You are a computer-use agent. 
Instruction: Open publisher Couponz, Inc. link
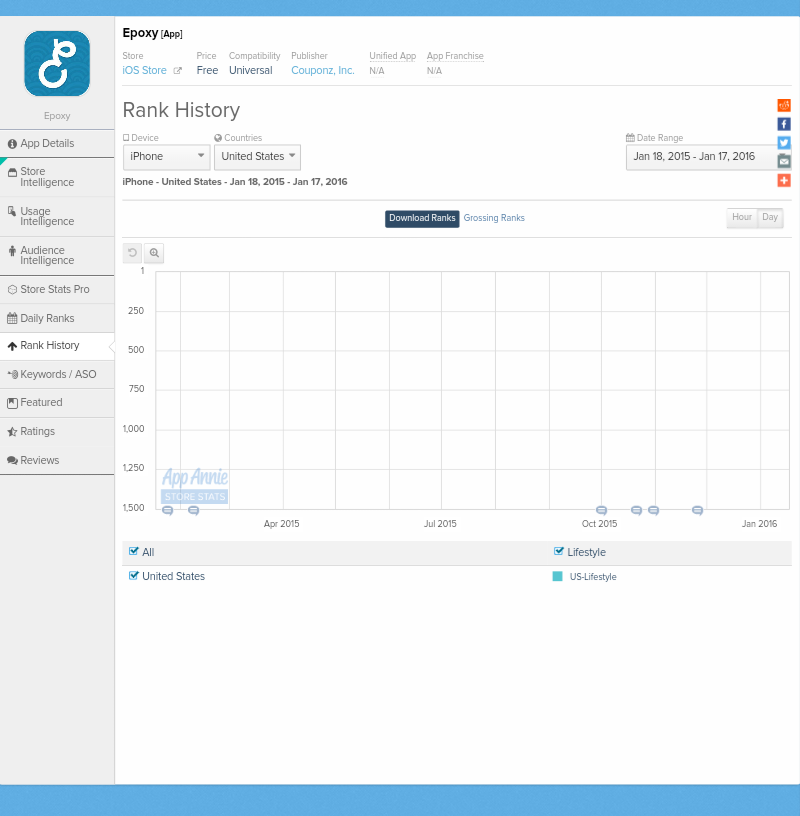(323, 70)
